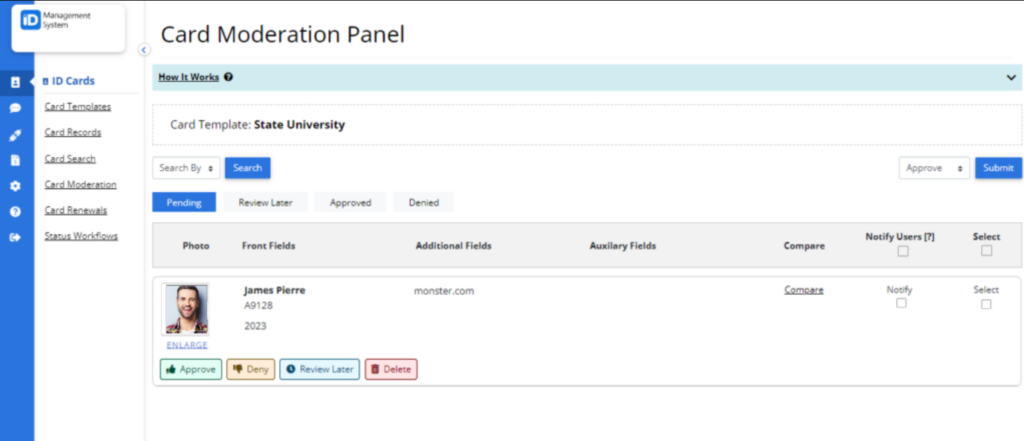Click the logout arrow icon
This screenshot has height=441, width=1024.
15,238
